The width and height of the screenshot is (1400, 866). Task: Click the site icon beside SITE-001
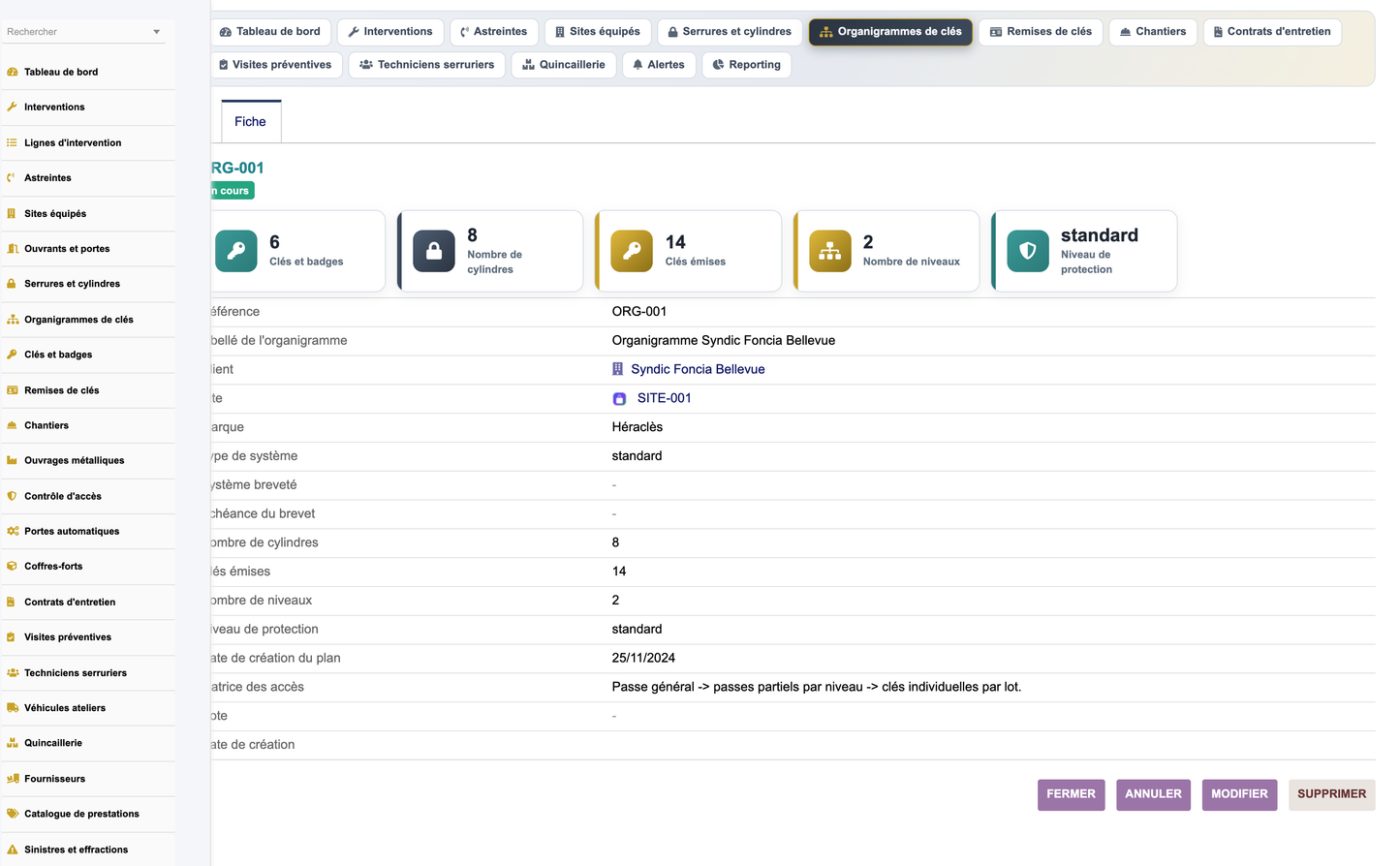pos(620,398)
